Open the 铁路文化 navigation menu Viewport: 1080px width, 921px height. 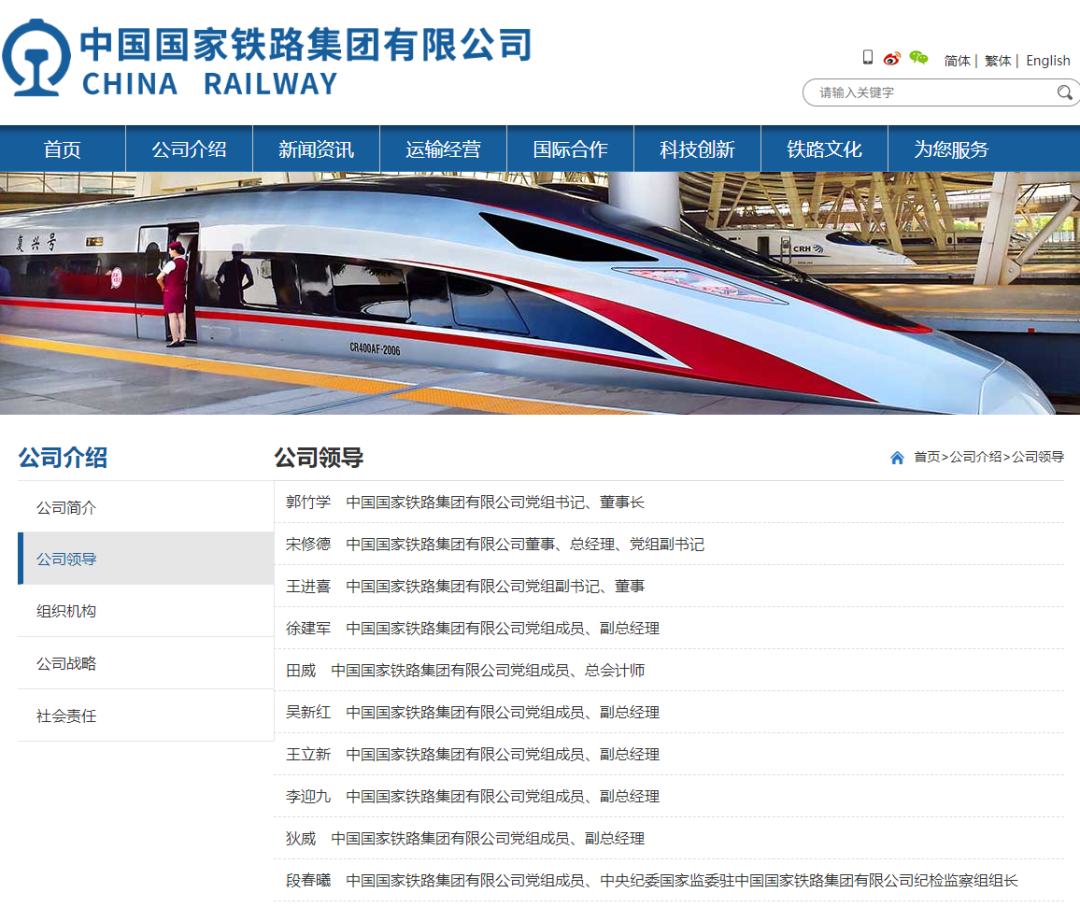click(824, 149)
